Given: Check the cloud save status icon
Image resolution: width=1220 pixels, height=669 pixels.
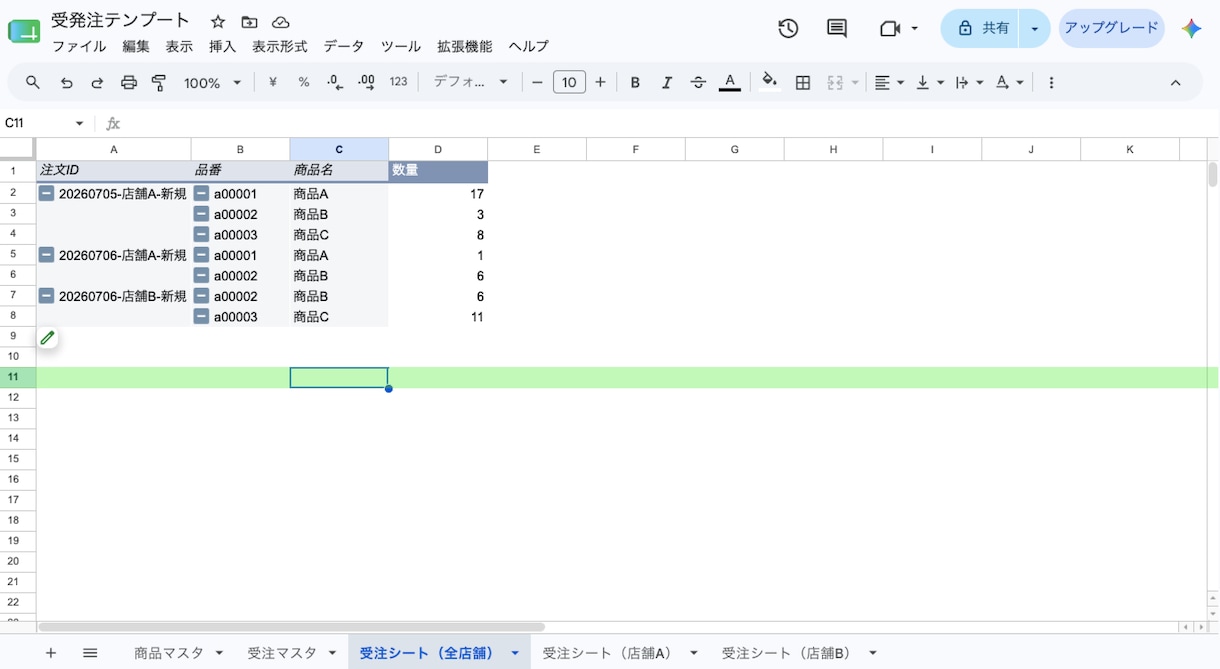Looking at the screenshot, I should click(x=281, y=22).
